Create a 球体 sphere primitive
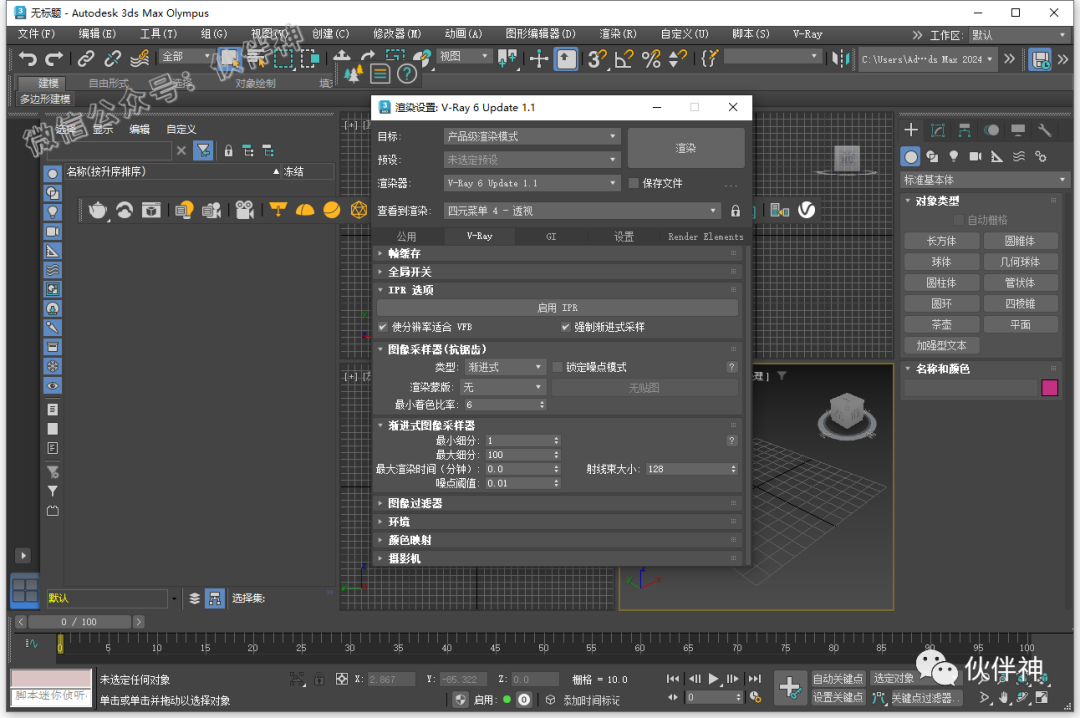Image resolution: width=1080 pixels, height=718 pixels. (942, 262)
